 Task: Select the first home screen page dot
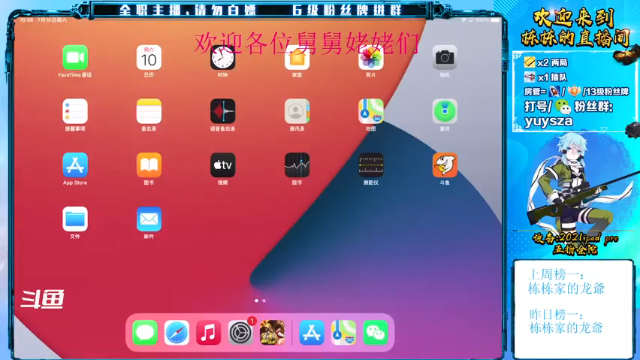click(x=256, y=300)
